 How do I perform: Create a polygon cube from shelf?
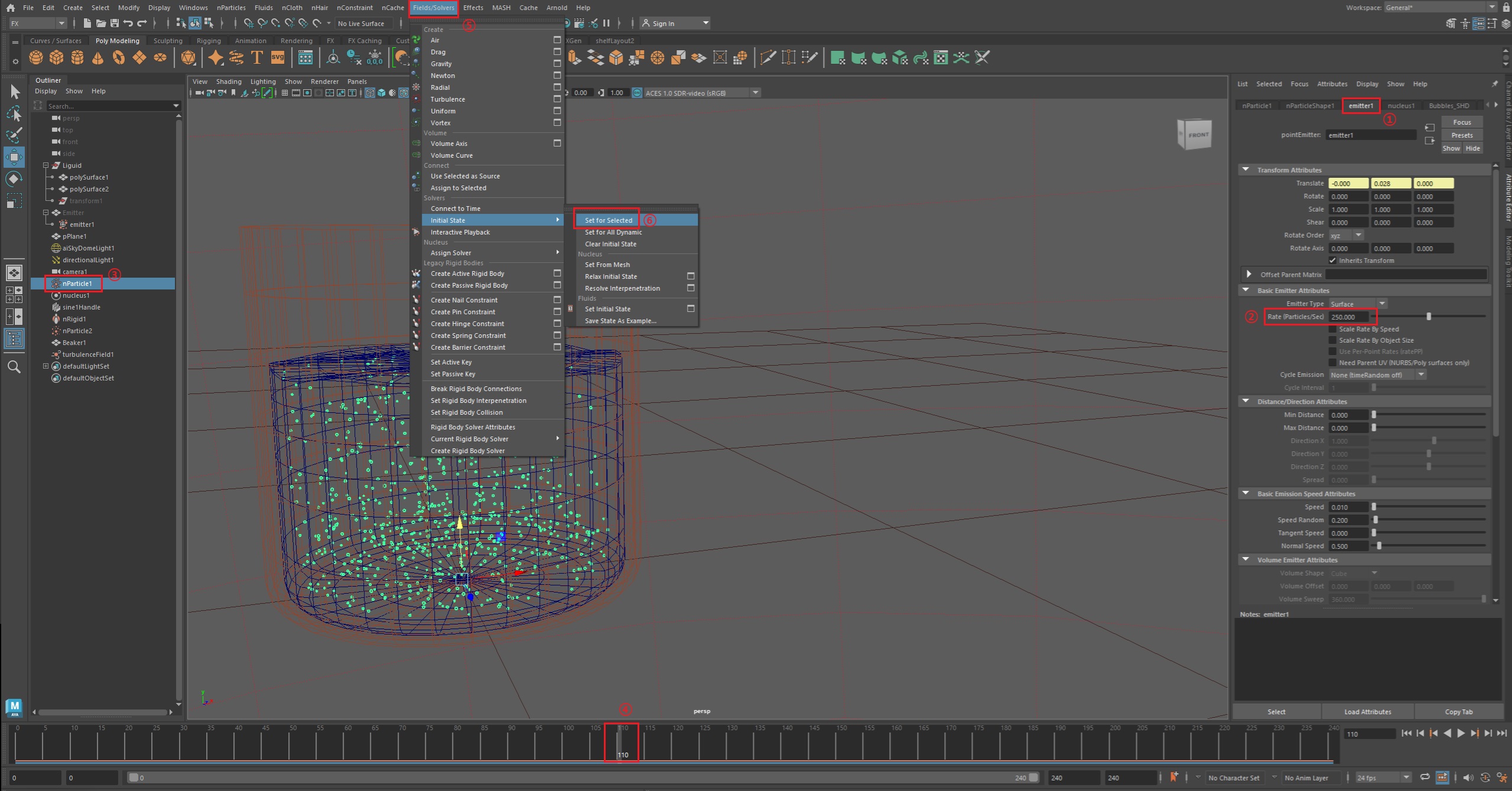pos(57,57)
